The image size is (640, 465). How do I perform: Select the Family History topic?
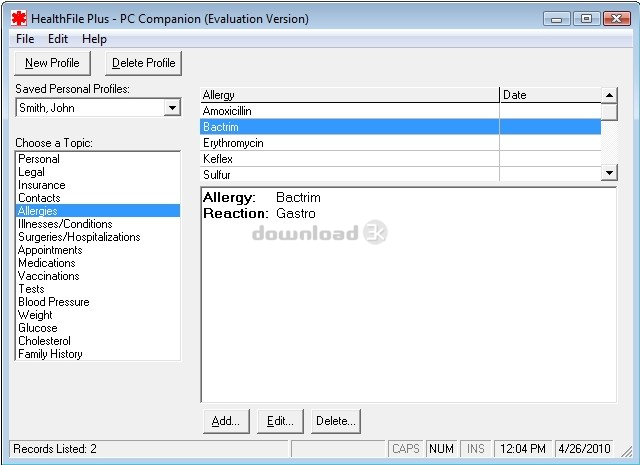click(50, 354)
